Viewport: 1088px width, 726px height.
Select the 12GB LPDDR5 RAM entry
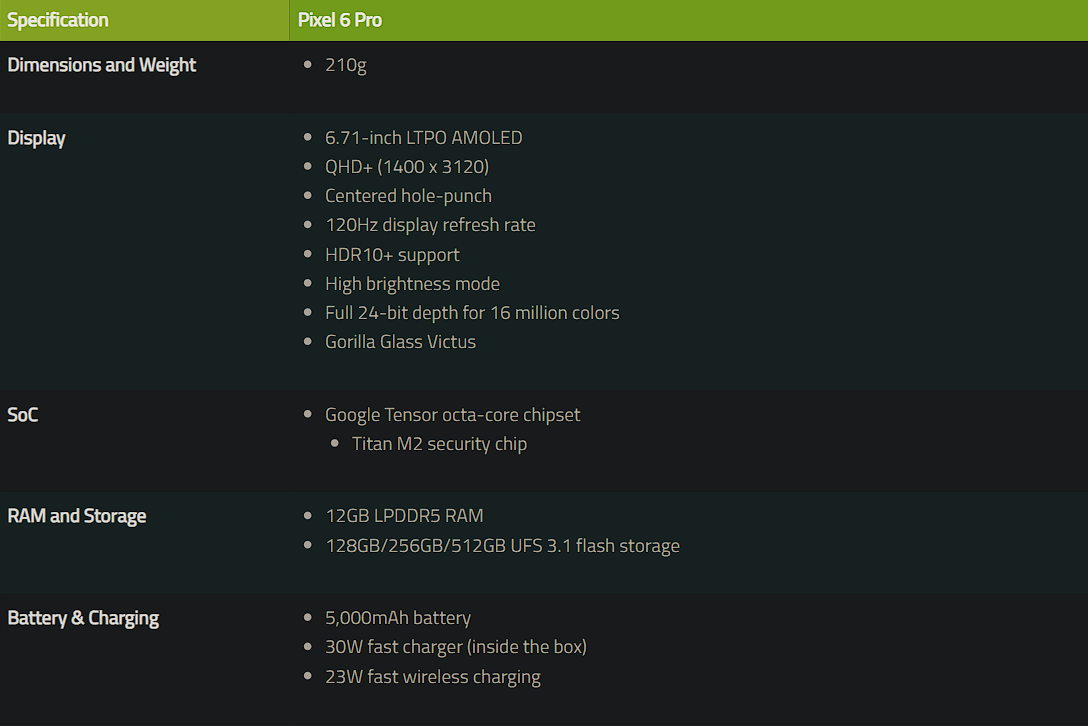click(404, 516)
